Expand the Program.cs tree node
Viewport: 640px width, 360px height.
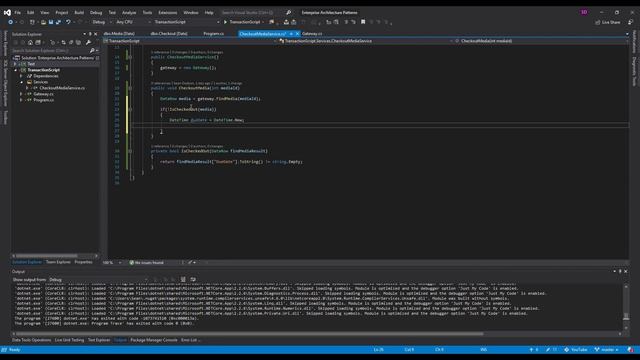[x=22, y=100]
